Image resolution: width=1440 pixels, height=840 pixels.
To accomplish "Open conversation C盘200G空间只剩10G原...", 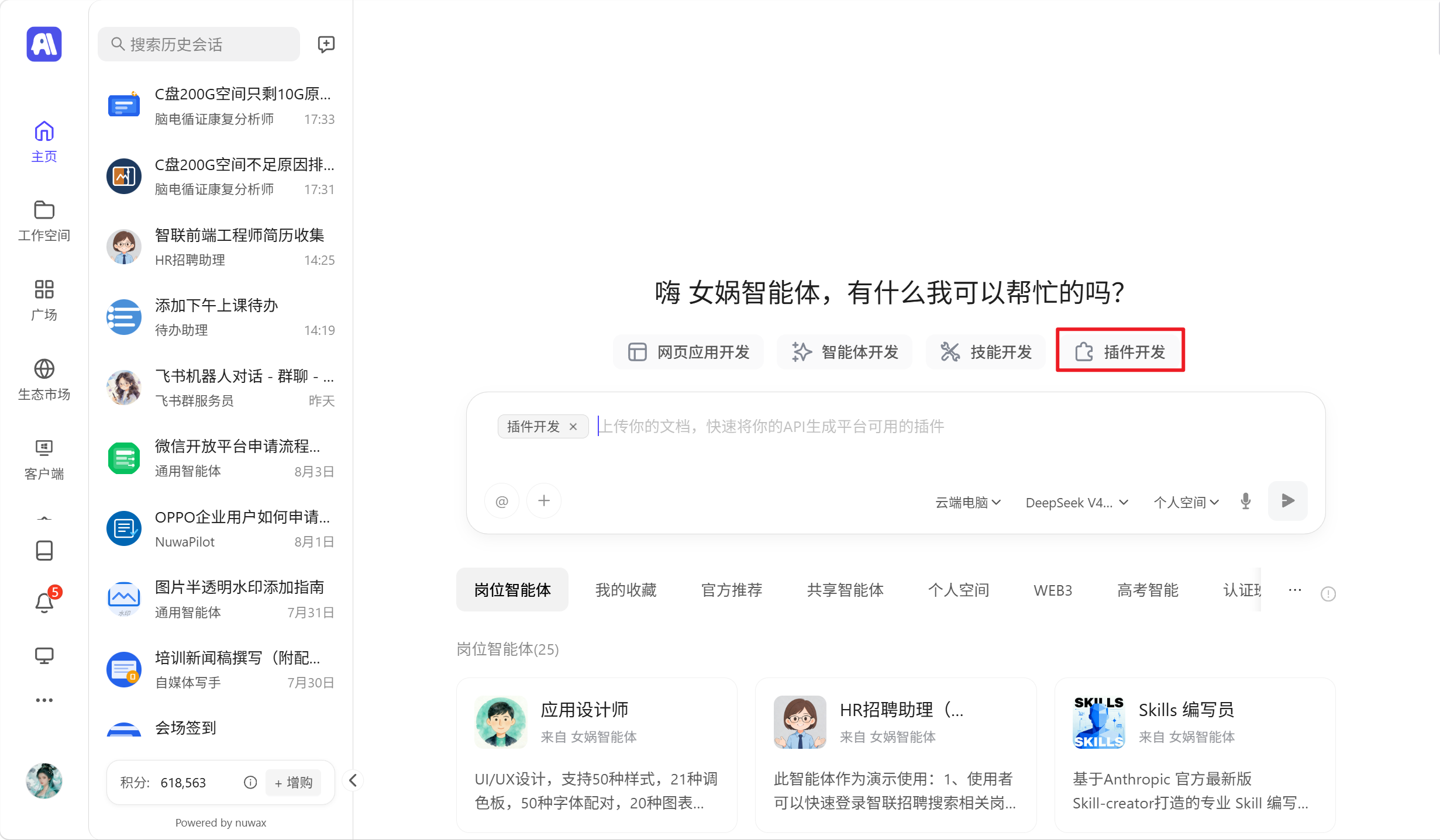I will pyautogui.click(x=221, y=106).
